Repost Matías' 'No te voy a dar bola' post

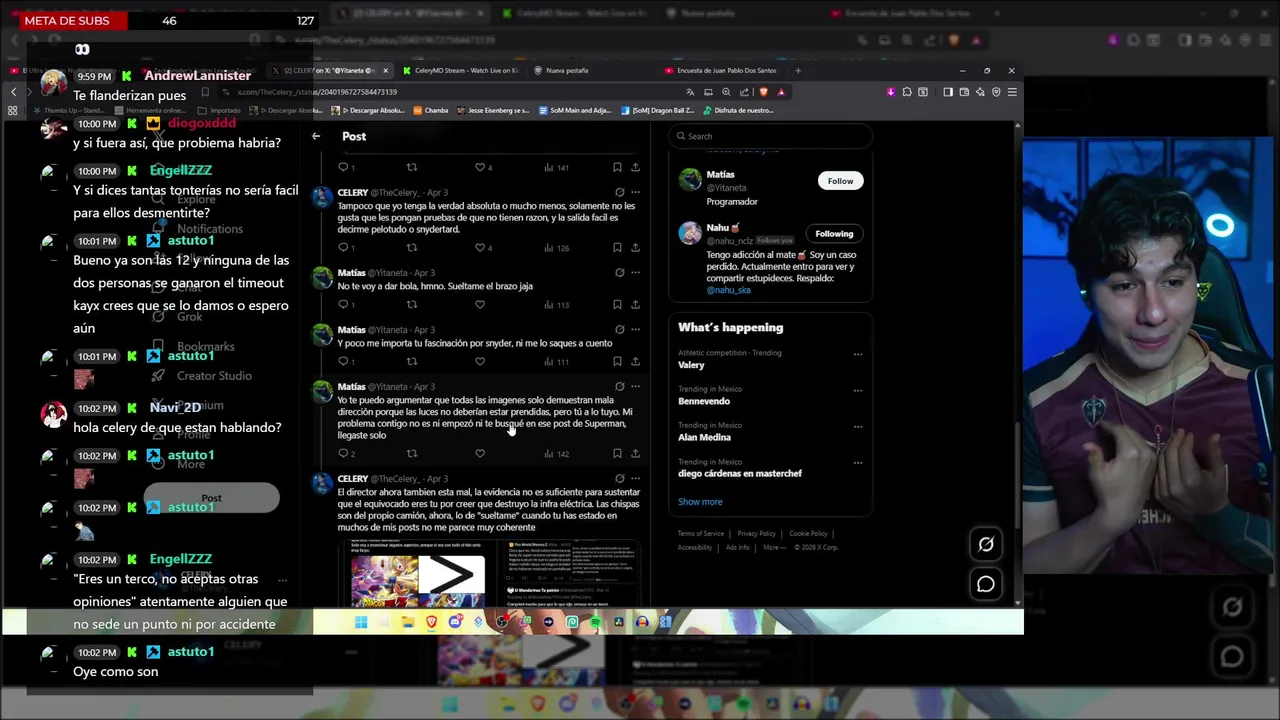411,304
